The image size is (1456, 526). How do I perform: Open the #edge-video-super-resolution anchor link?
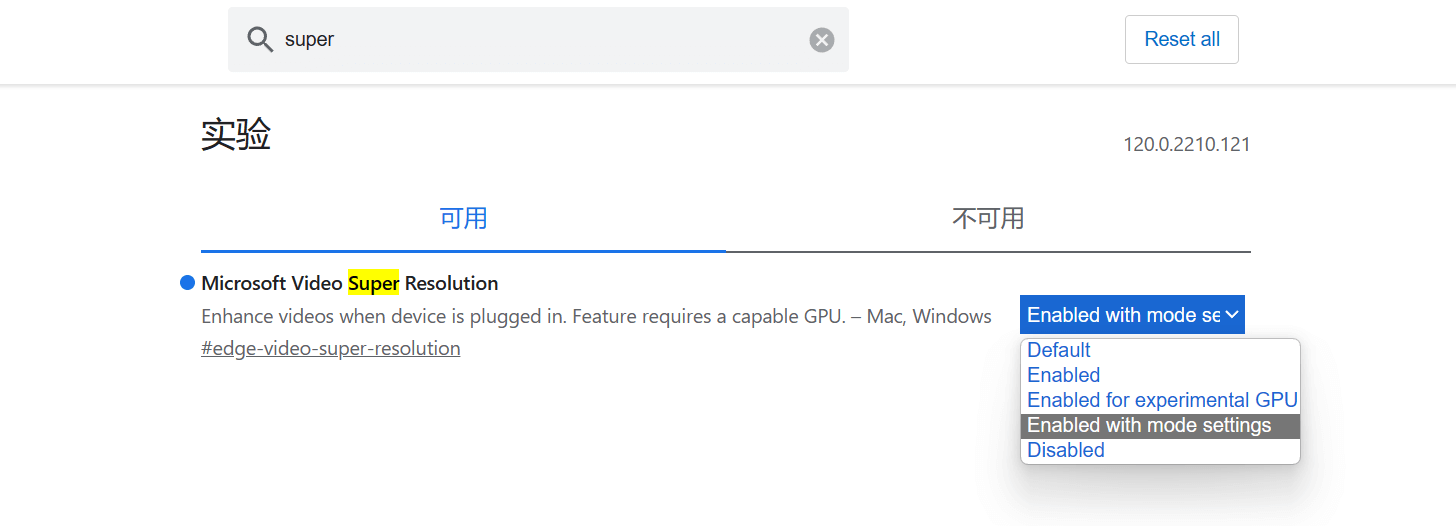tap(331, 349)
